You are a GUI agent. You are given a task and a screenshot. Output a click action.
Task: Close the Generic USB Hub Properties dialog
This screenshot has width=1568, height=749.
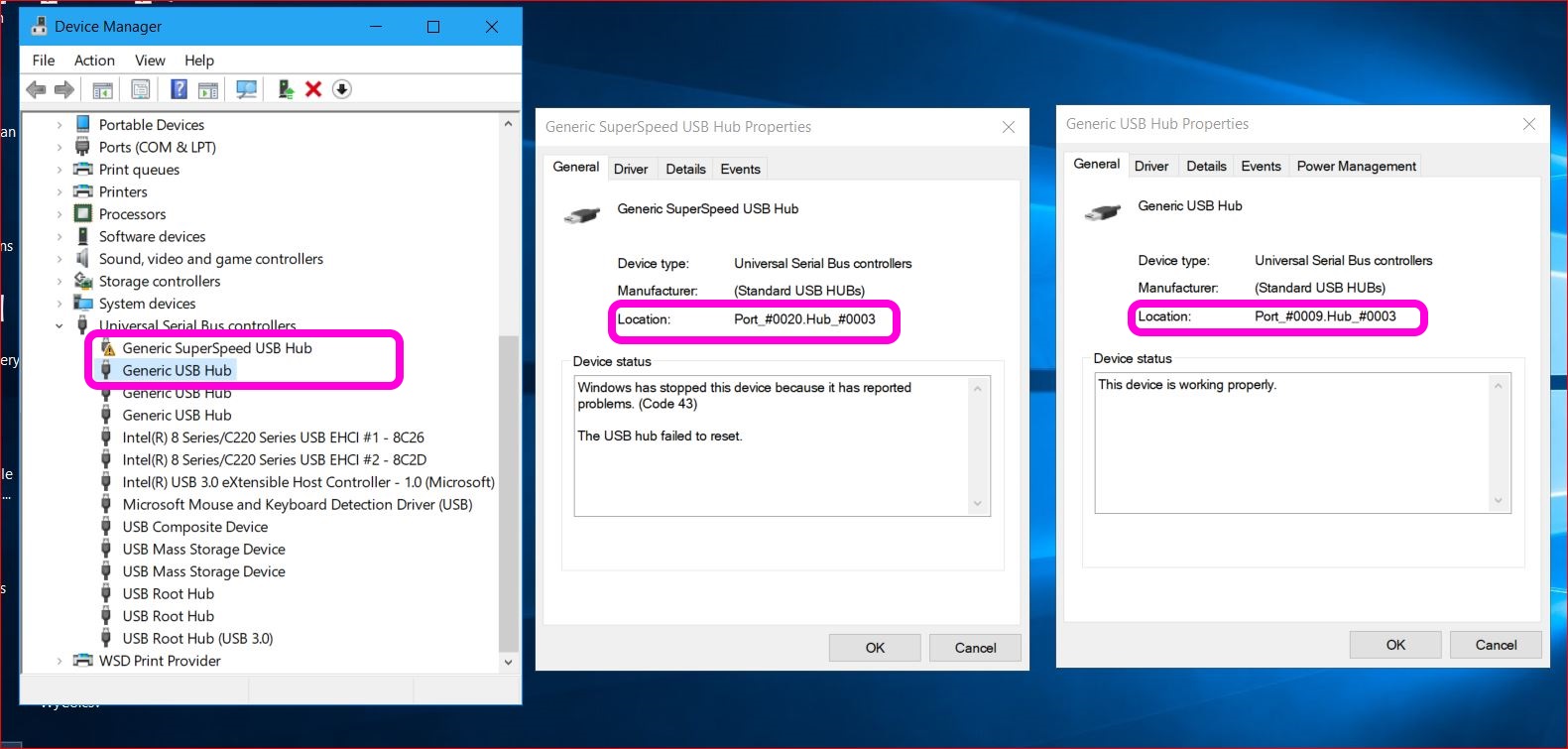[x=1529, y=124]
